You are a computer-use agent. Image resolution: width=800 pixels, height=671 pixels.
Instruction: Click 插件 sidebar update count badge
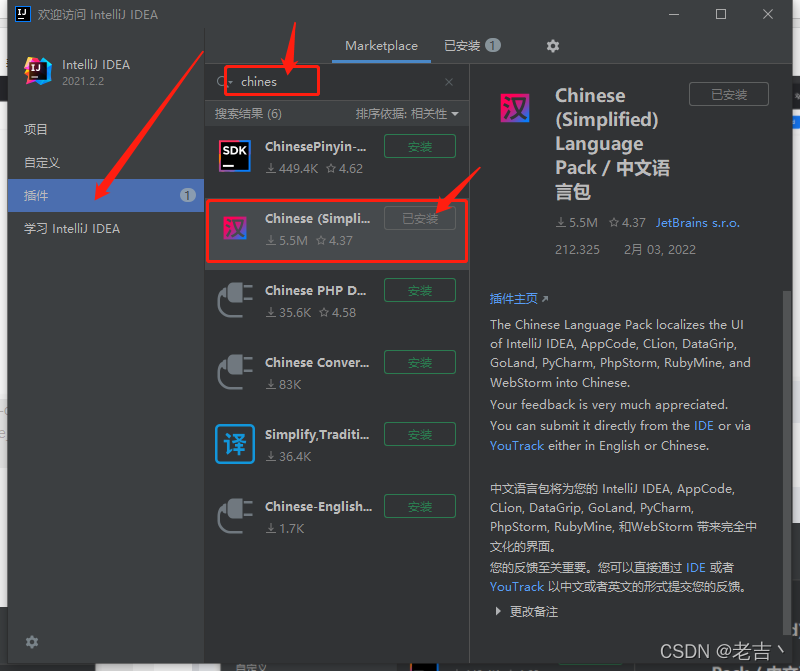pyautogui.click(x=187, y=195)
